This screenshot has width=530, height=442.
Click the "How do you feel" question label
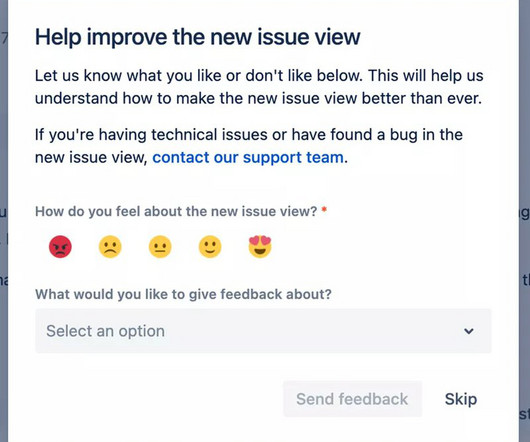pyautogui.click(x=176, y=211)
